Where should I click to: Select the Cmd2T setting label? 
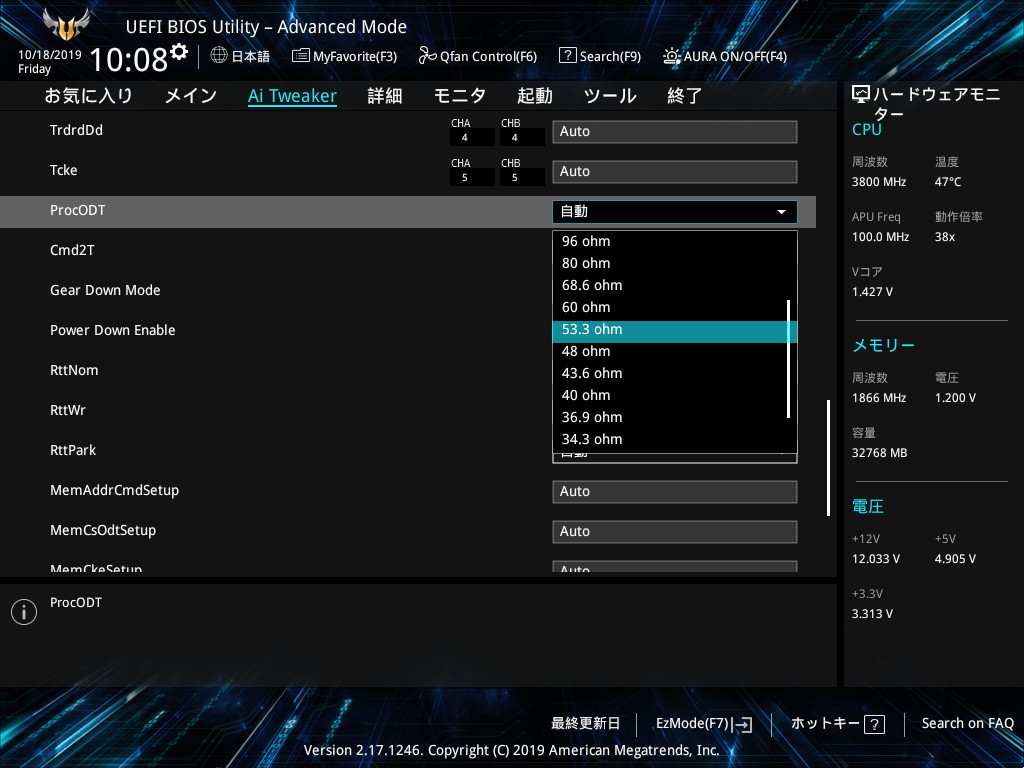pyautogui.click(x=72, y=250)
